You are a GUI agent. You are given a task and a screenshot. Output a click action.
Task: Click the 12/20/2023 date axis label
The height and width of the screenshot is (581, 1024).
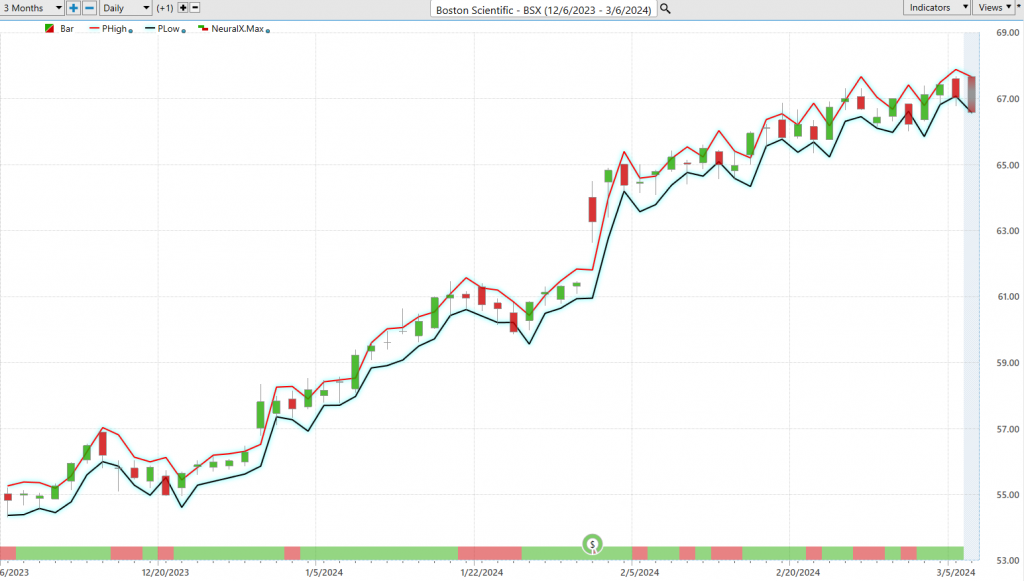165,573
